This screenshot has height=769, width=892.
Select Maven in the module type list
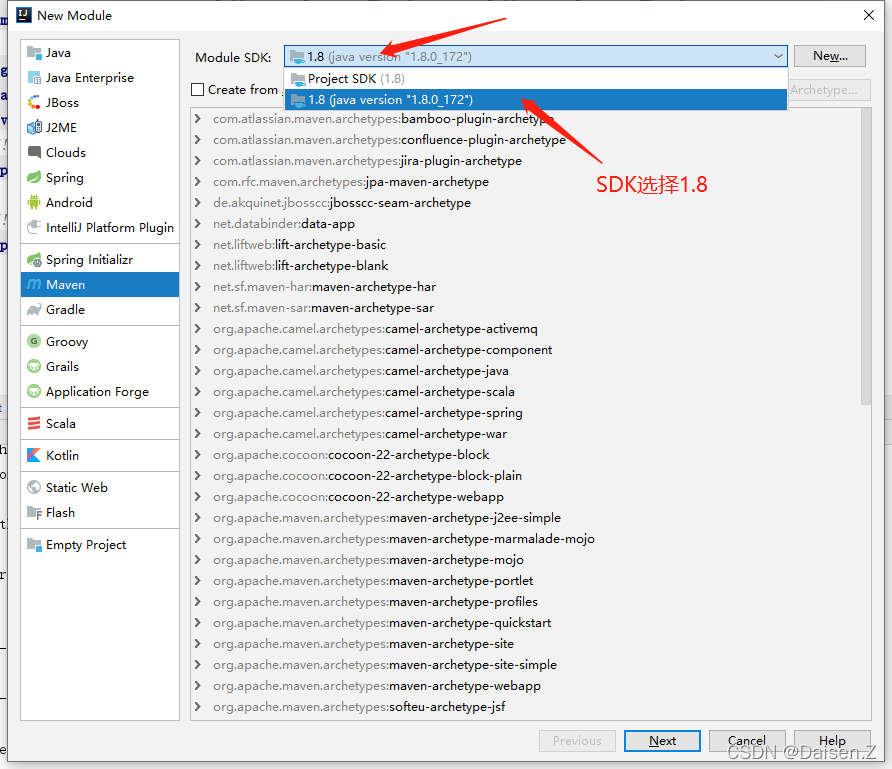pyautogui.click(x=100, y=284)
